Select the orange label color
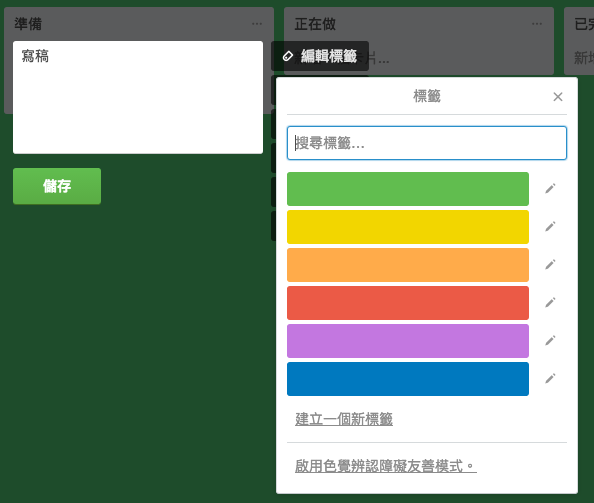This screenshot has height=503, width=594. point(408,265)
